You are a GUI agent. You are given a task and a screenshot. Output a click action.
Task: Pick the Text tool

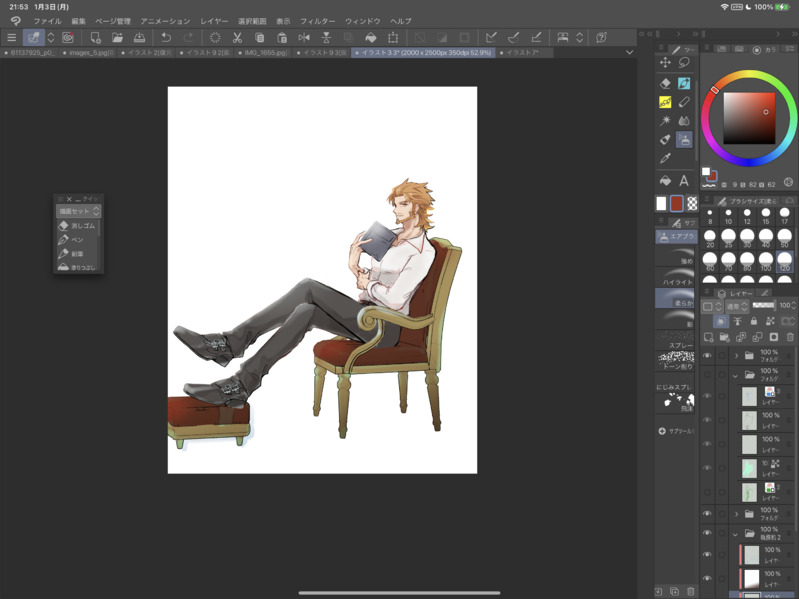684,181
